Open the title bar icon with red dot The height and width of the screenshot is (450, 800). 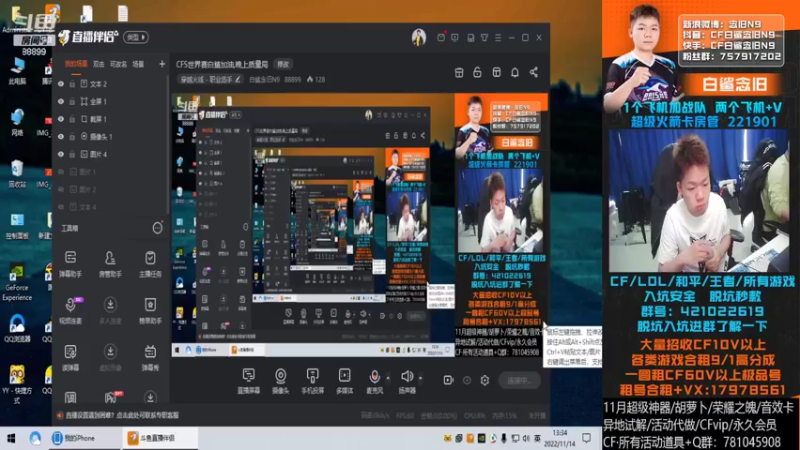click(x=441, y=37)
